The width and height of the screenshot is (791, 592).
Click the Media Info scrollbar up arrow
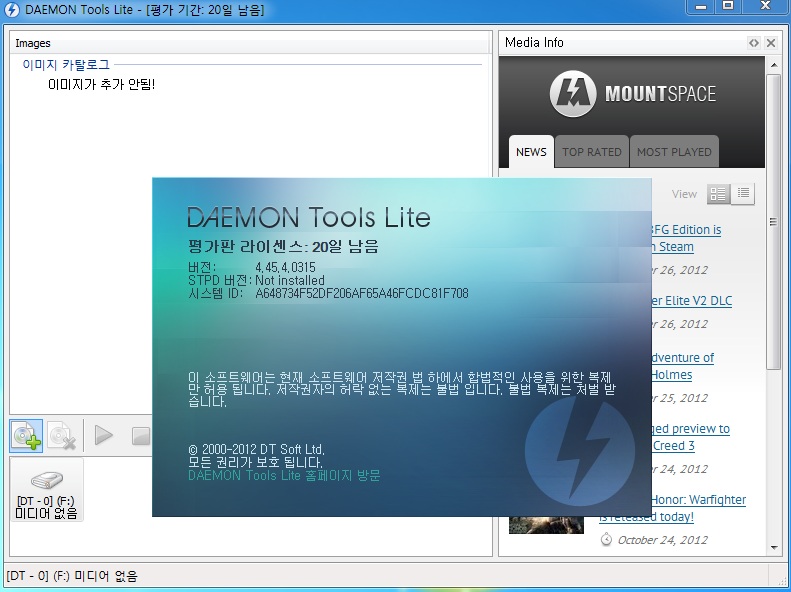[x=773, y=66]
